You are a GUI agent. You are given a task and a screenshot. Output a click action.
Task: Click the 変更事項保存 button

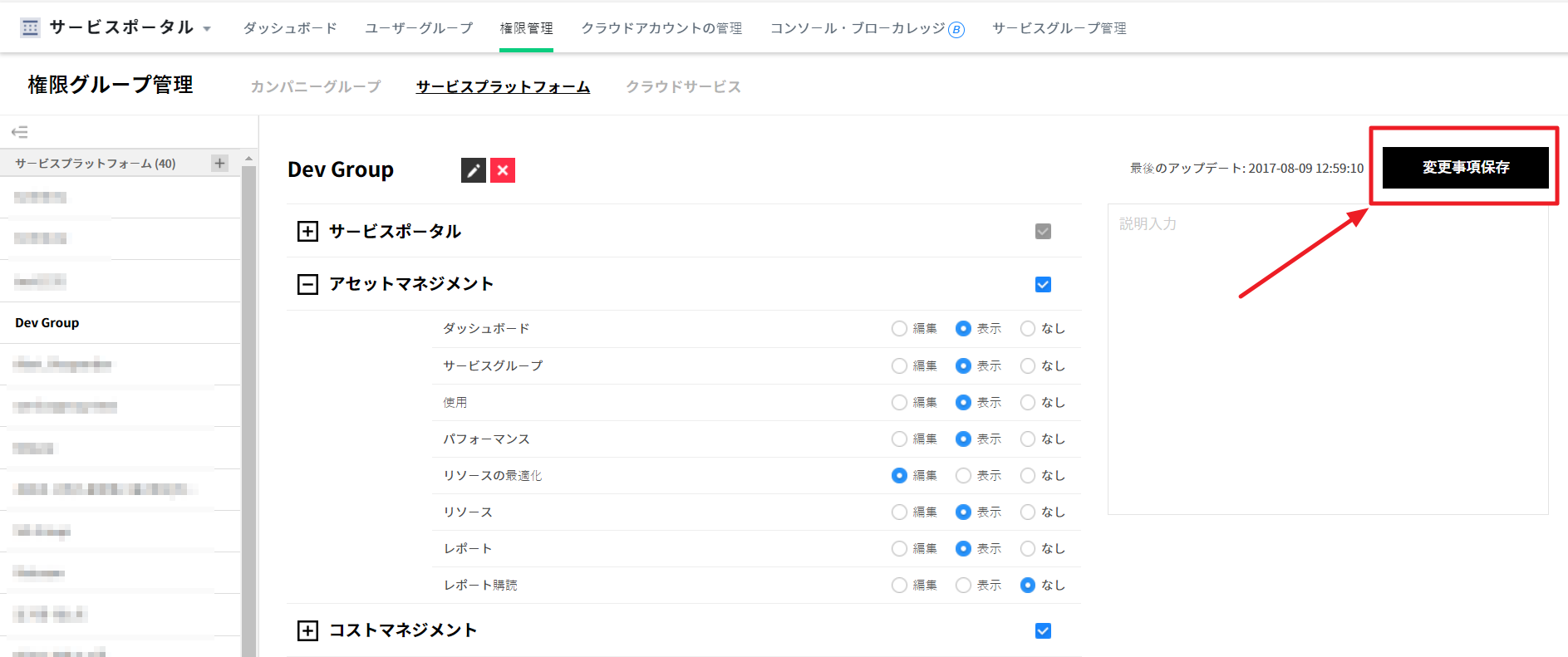(1465, 167)
